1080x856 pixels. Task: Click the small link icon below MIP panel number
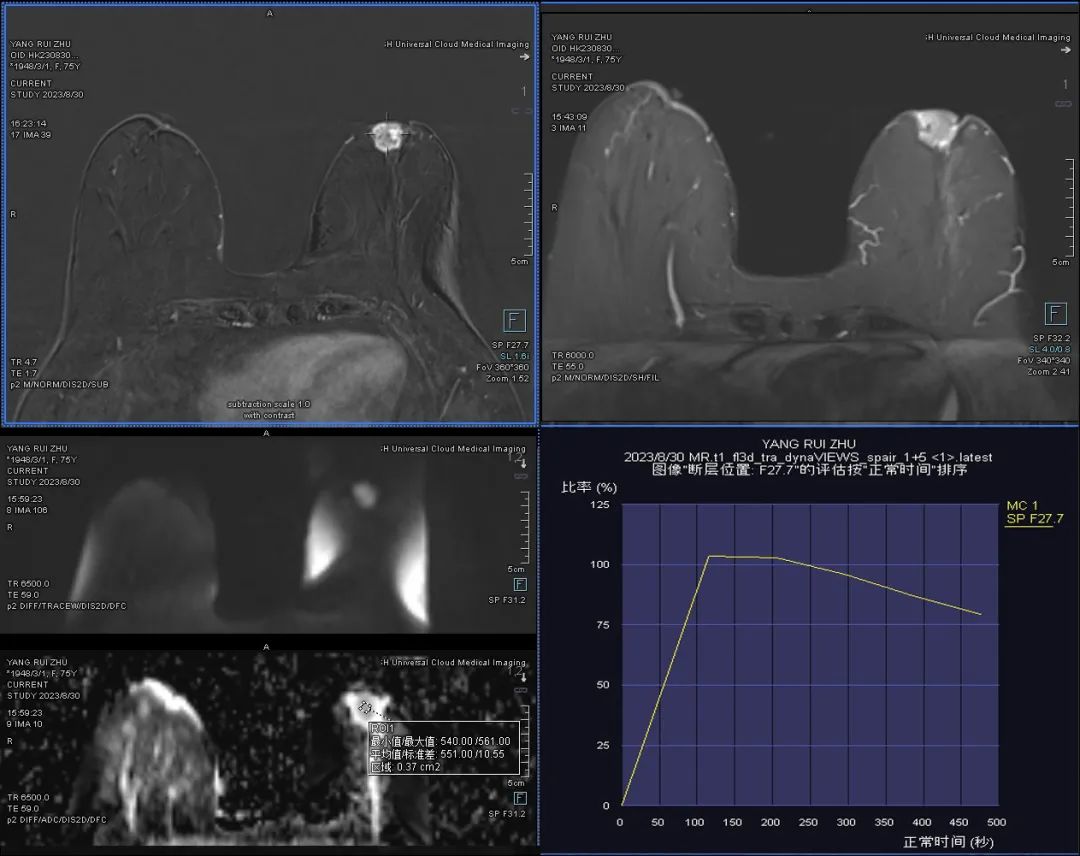[x=1065, y=102]
